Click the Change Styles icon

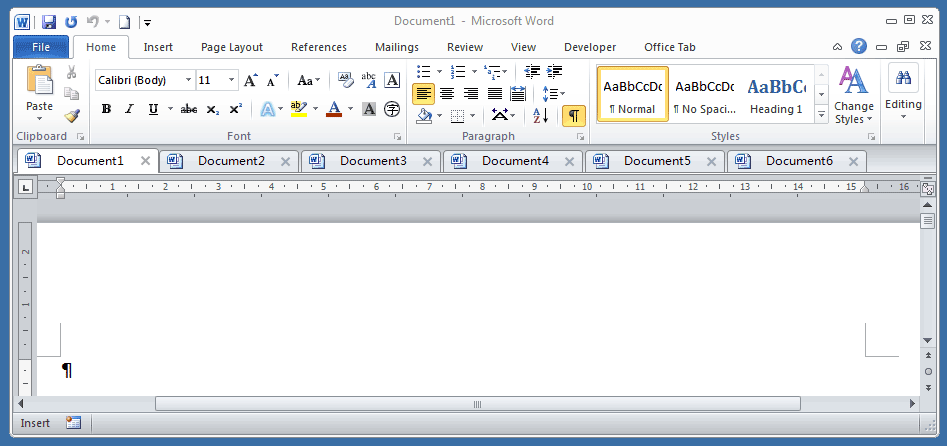point(854,80)
